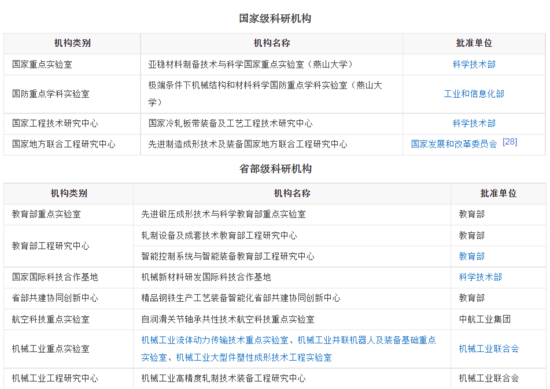Select 先进制造成形技术及装备国家地方联合工程研究中心 cell
550x389 pixels.
pos(272,144)
